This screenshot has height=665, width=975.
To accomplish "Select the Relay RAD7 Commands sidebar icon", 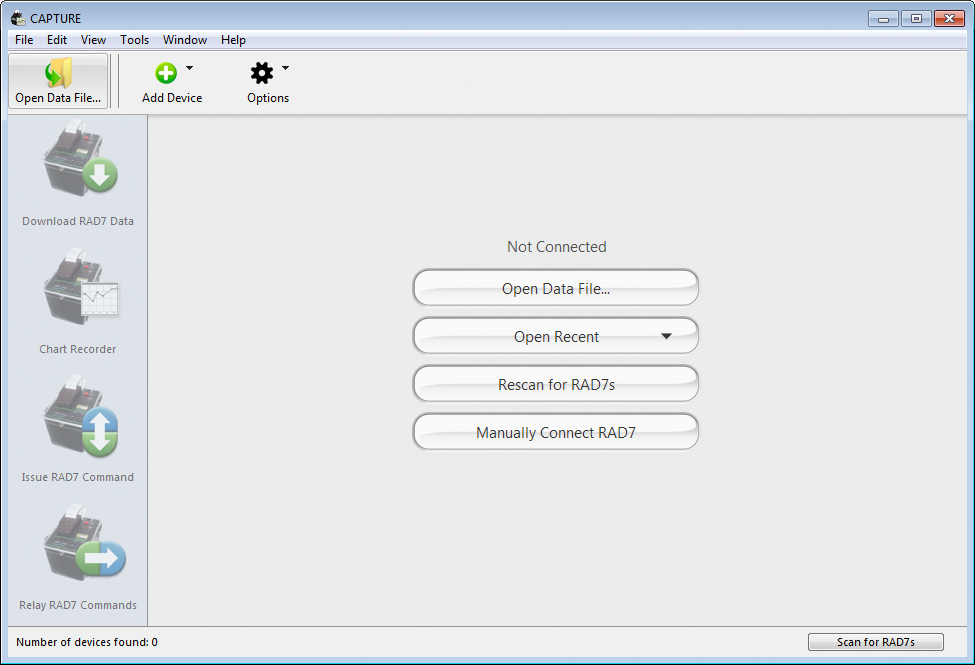I will pos(84,542).
